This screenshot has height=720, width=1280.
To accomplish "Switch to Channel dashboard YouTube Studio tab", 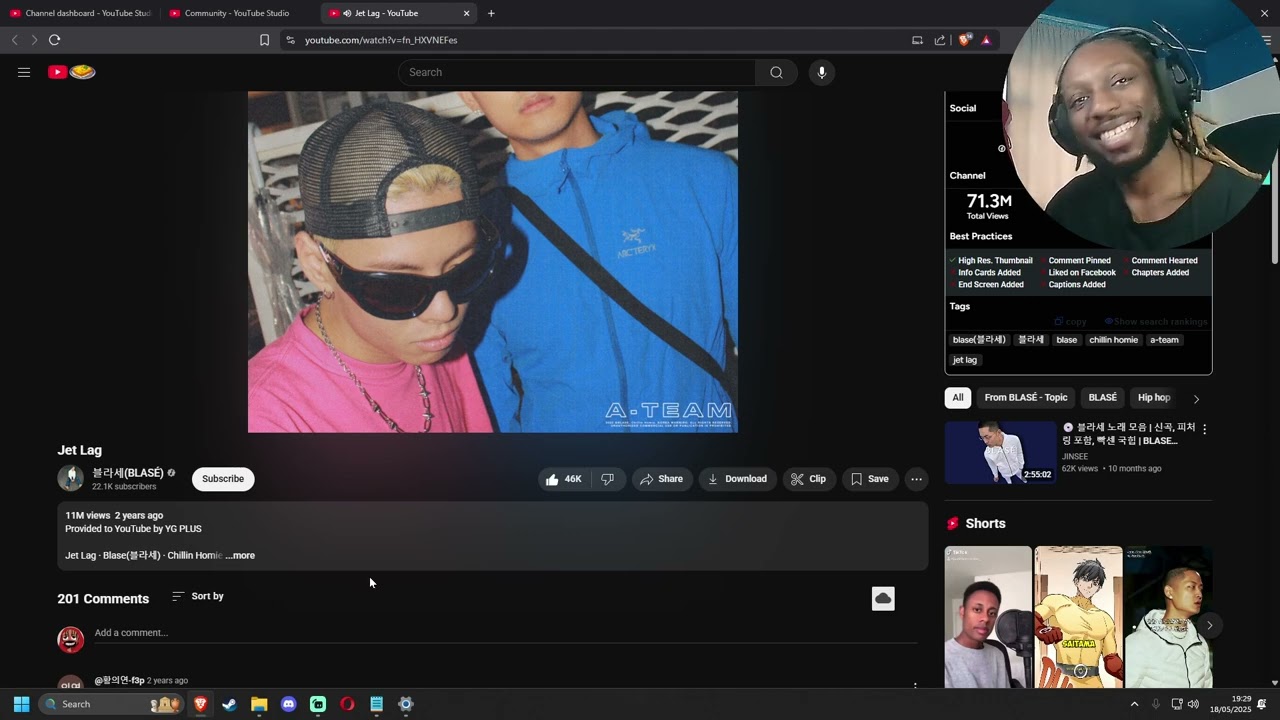I will click(x=81, y=13).
